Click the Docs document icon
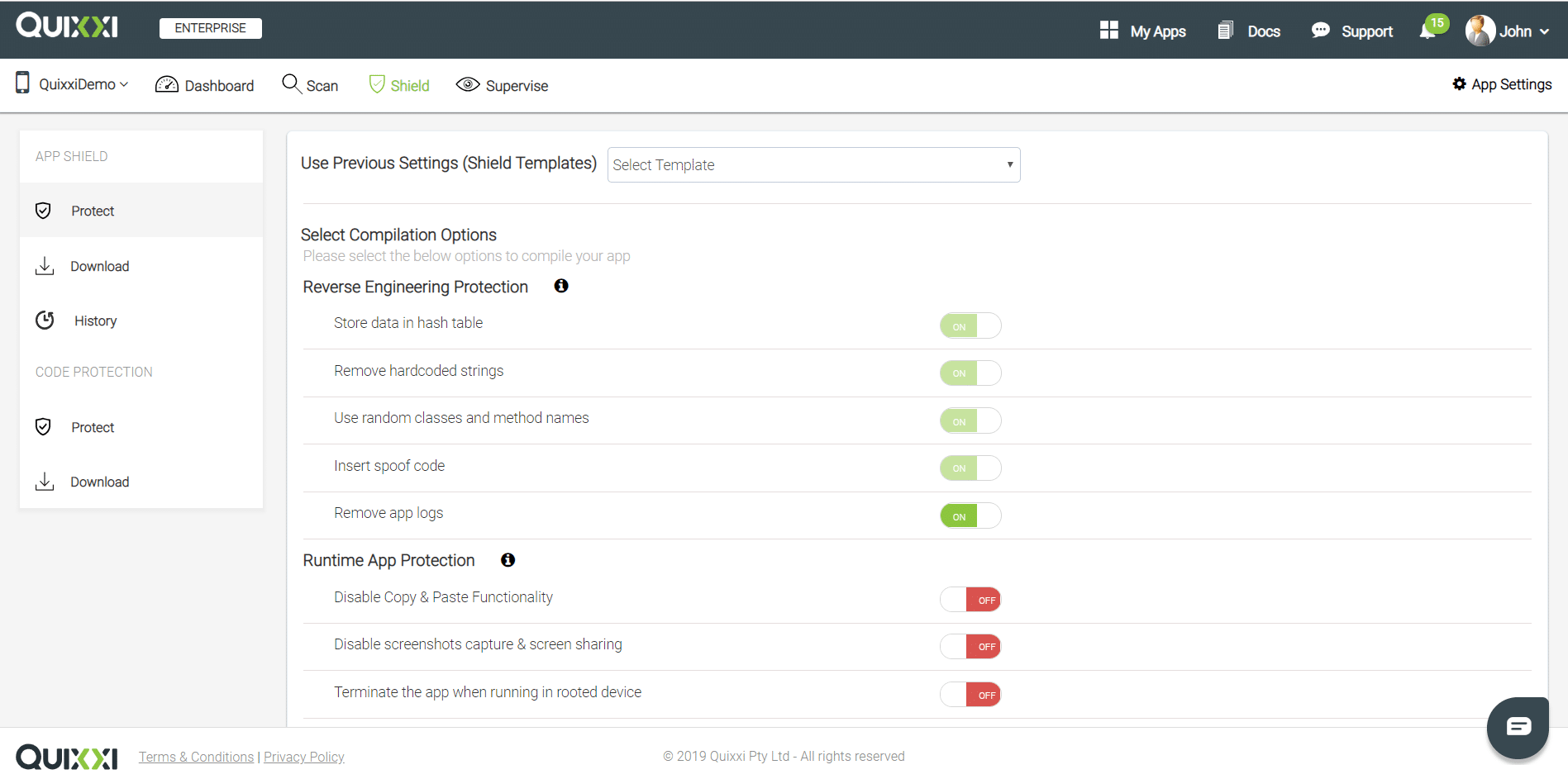Image resolution: width=1568 pixels, height=779 pixels. pyautogui.click(x=1225, y=31)
